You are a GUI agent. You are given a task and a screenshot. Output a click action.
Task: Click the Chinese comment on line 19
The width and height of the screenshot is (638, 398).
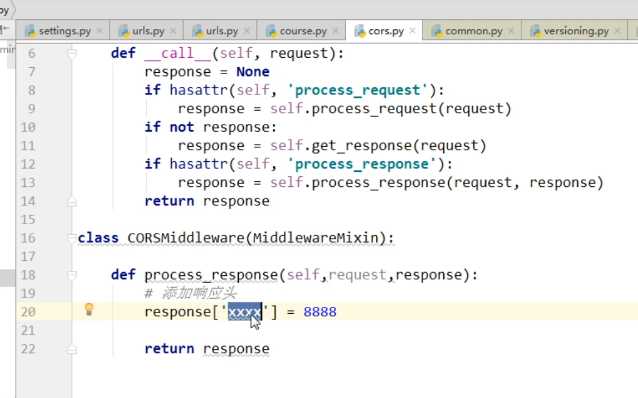click(x=191, y=293)
